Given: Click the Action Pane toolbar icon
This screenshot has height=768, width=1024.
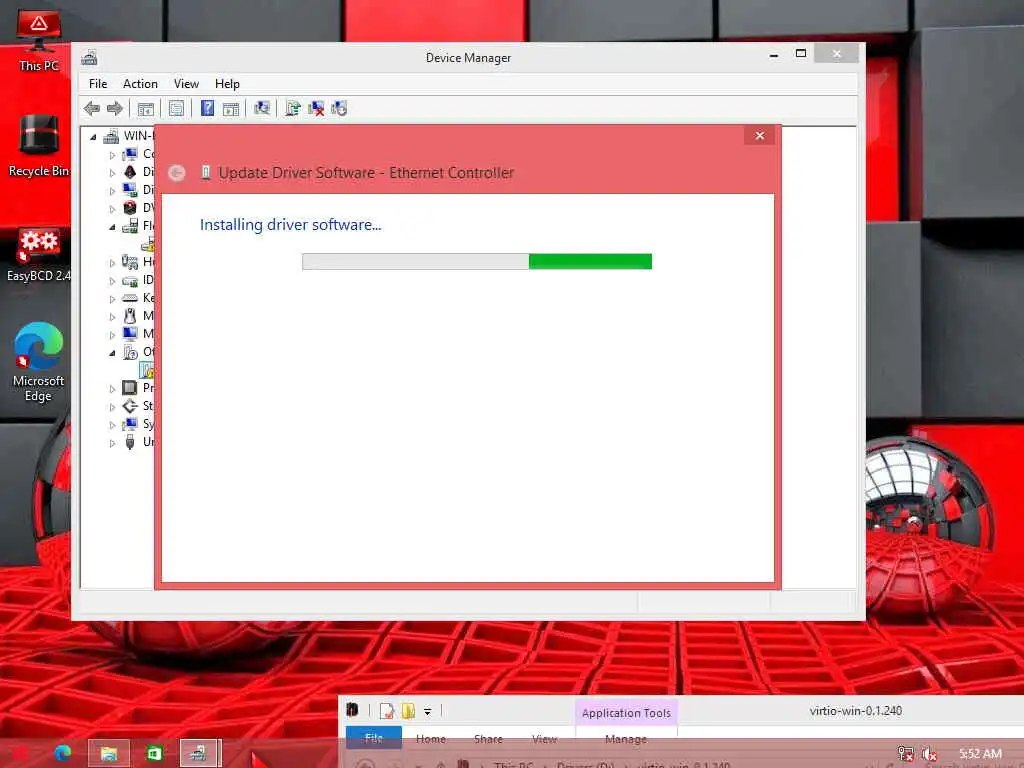Looking at the screenshot, I should (231, 108).
